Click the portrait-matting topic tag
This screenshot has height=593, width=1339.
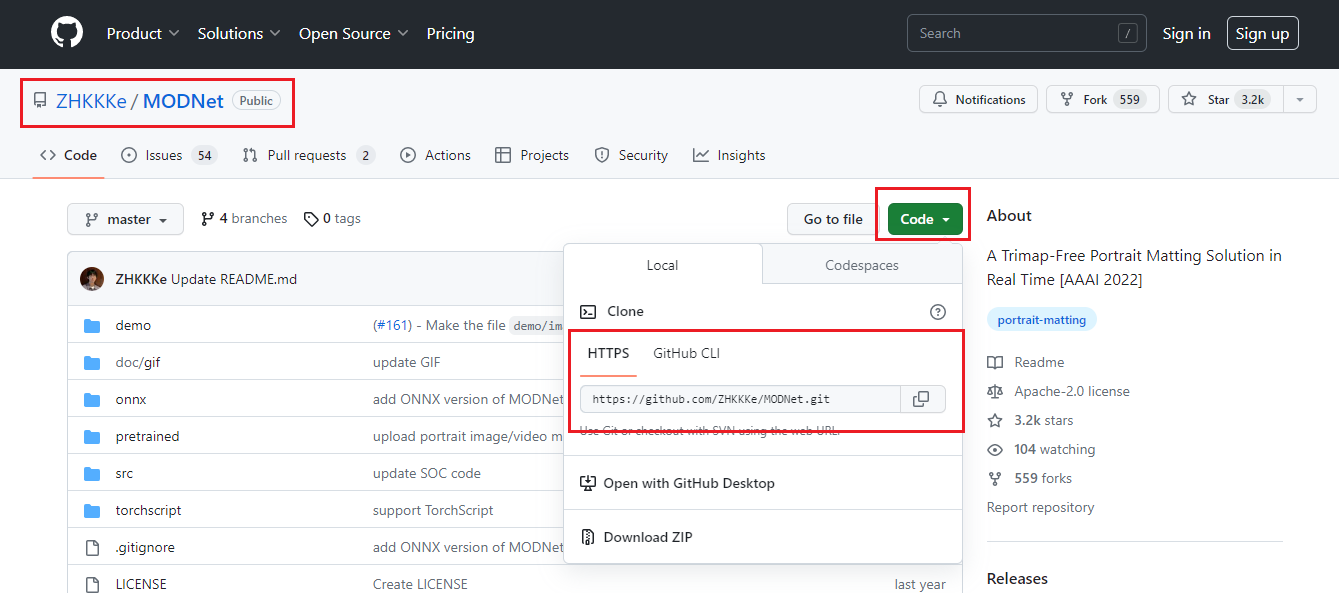pyautogui.click(x=1042, y=320)
